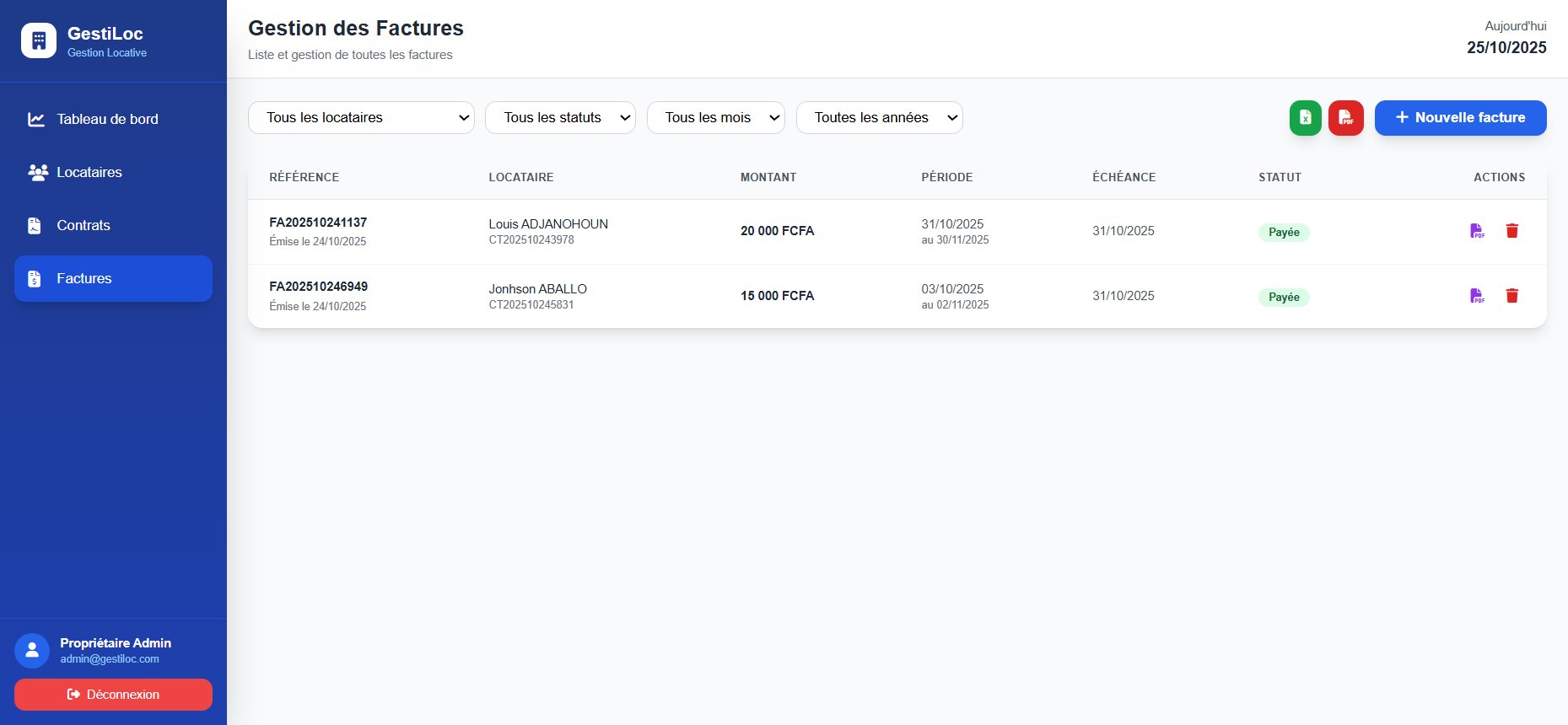Download PDF for invoice FA202510241137
This screenshot has width=1568, height=725.
[1476, 231]
